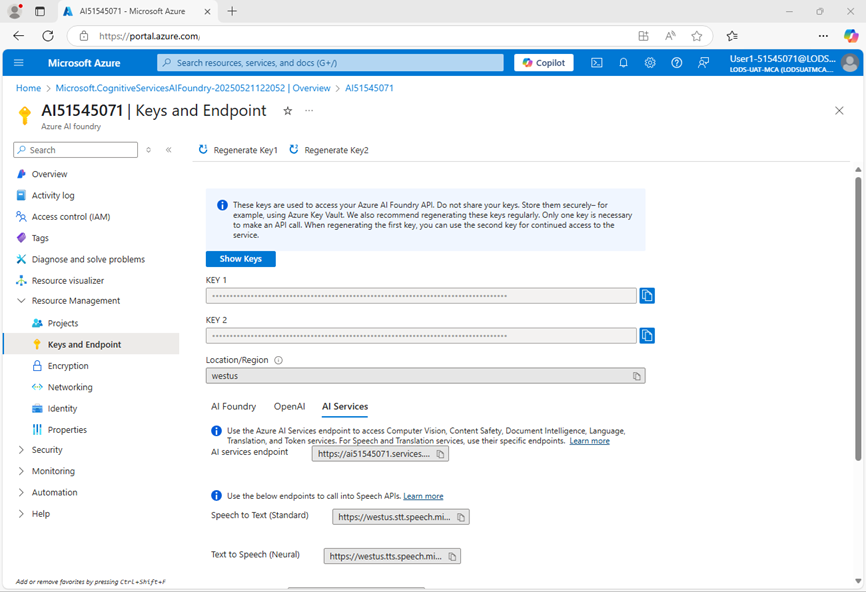Copy Speech to Text endpoint URL

click(x=461, y=517)
